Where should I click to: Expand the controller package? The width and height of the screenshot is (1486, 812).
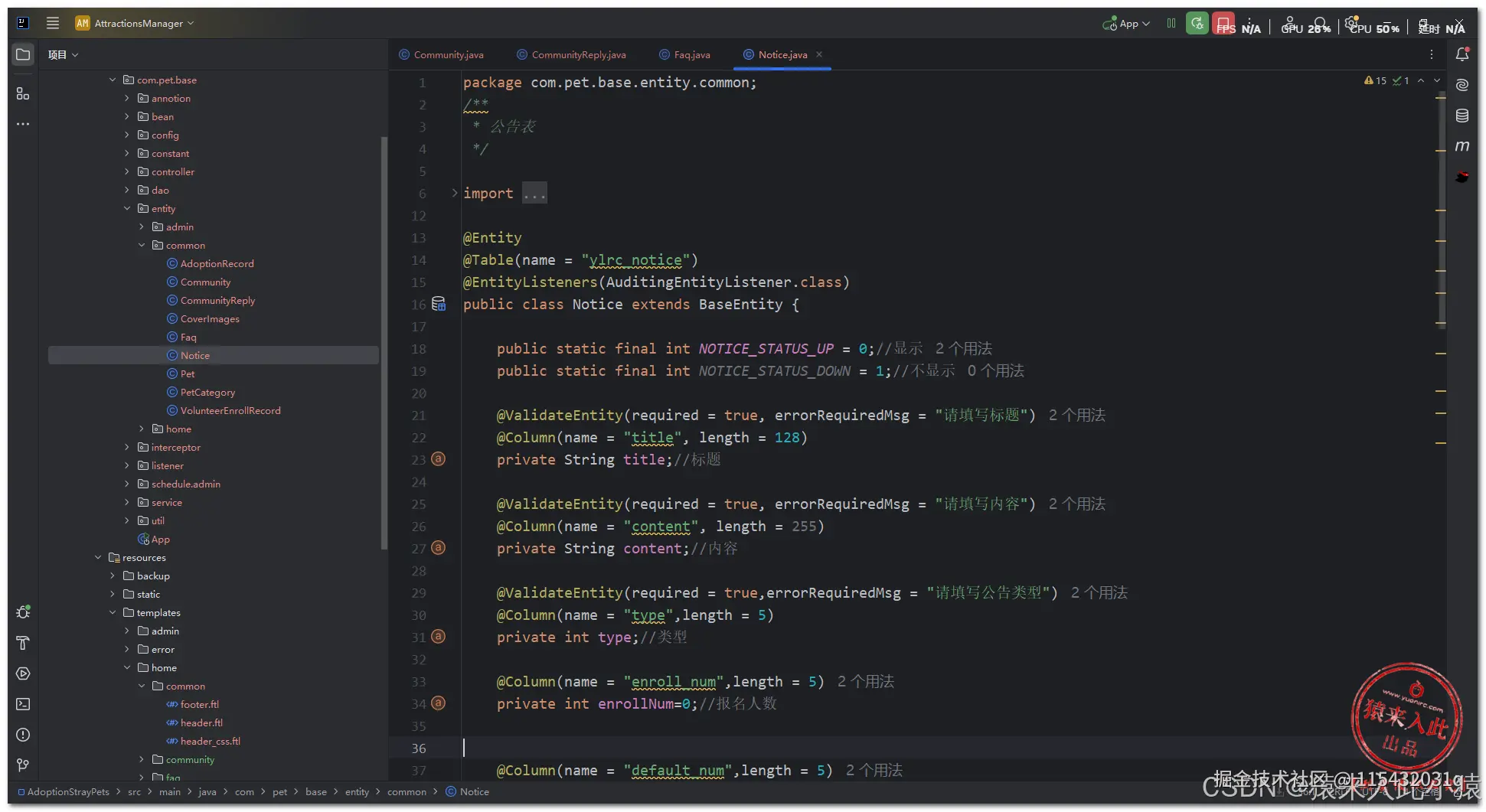[x=127, y=171]
